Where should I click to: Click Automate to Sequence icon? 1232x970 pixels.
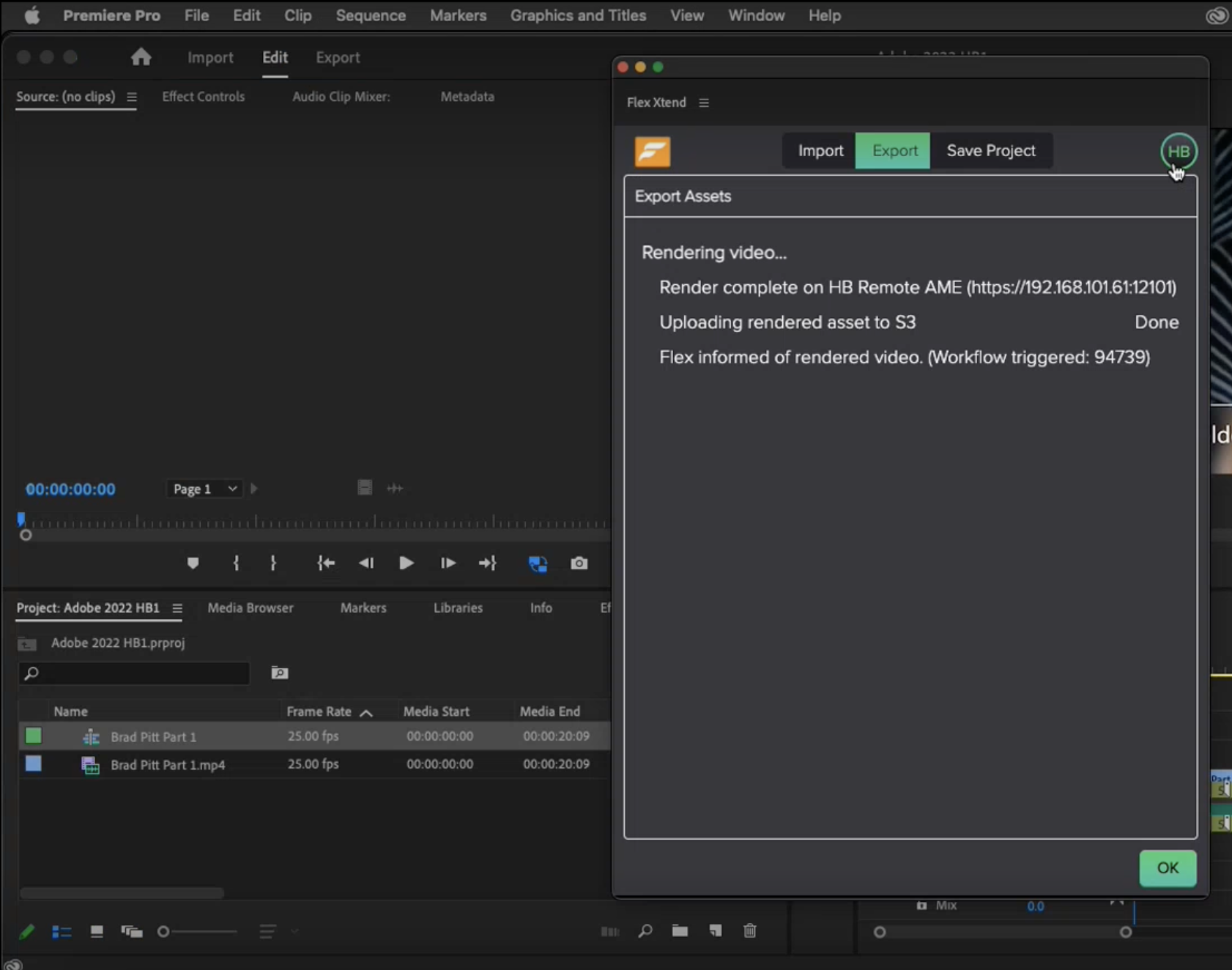point(609,932)
